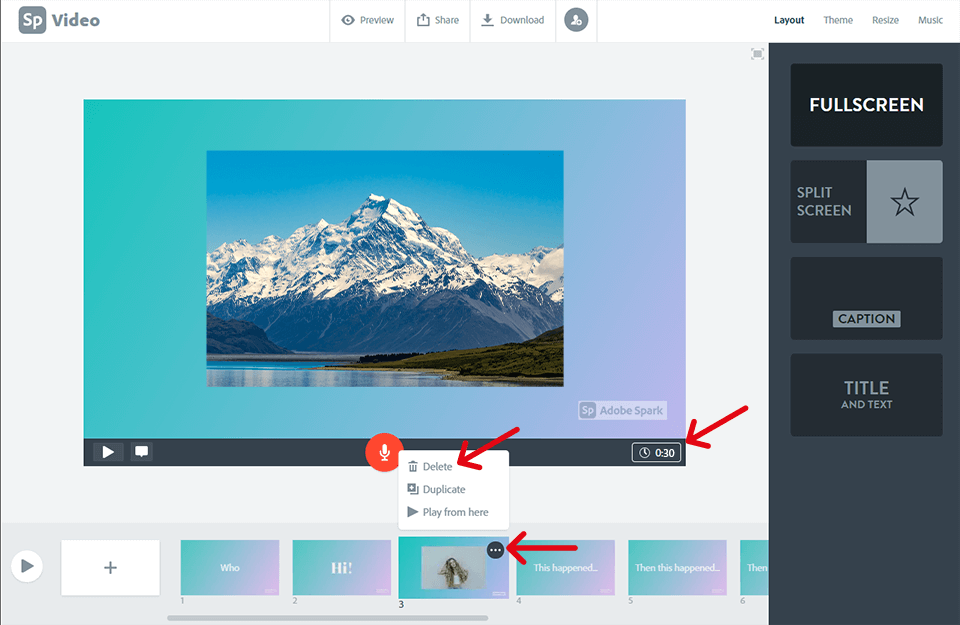Screen dimensions: 960x625
Task: Click the mountain image in the canvas
Action: pos(384,268)
